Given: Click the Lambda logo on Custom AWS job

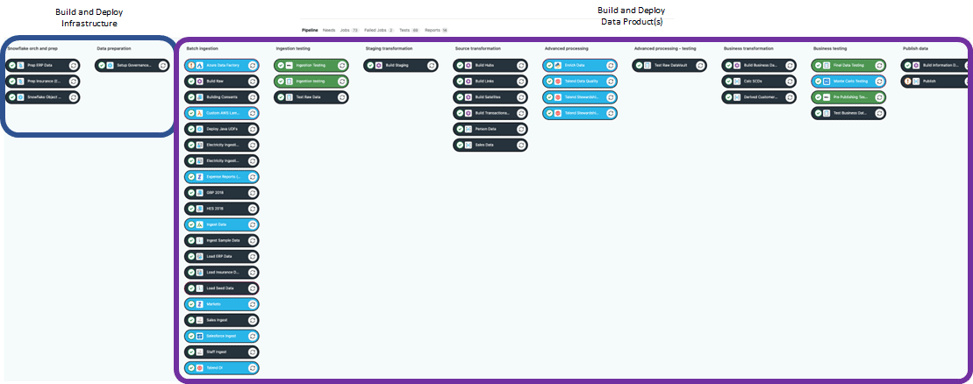Looking at the screenshot, I should 200,113.
